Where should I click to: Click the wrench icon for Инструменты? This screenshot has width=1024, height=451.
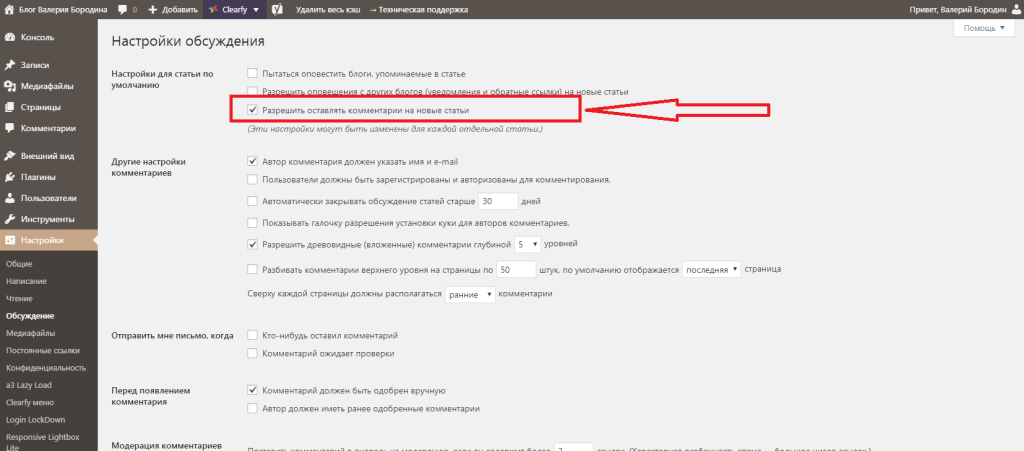click(10, 219)
